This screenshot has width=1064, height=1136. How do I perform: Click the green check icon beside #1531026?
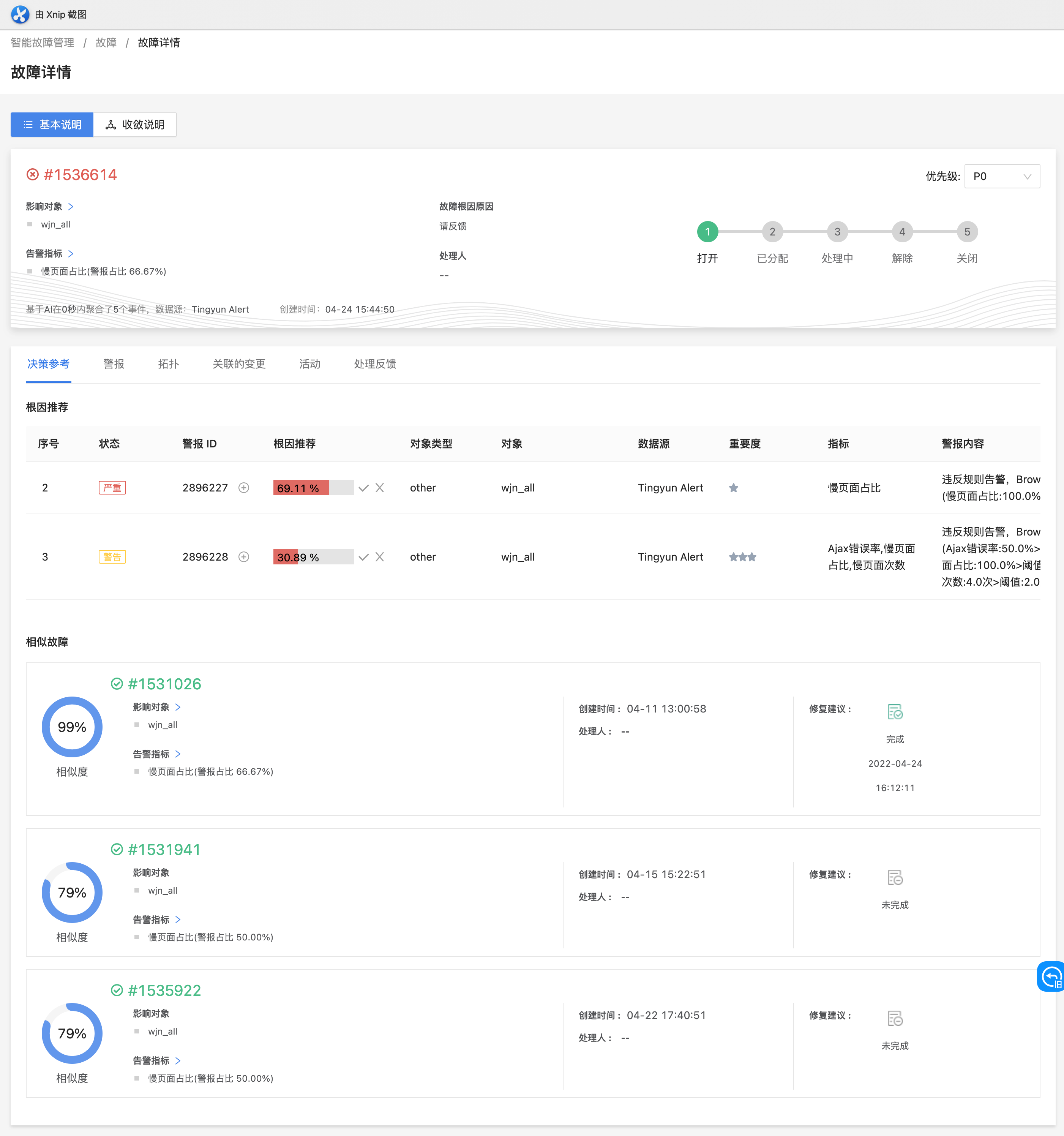[117, 683]
